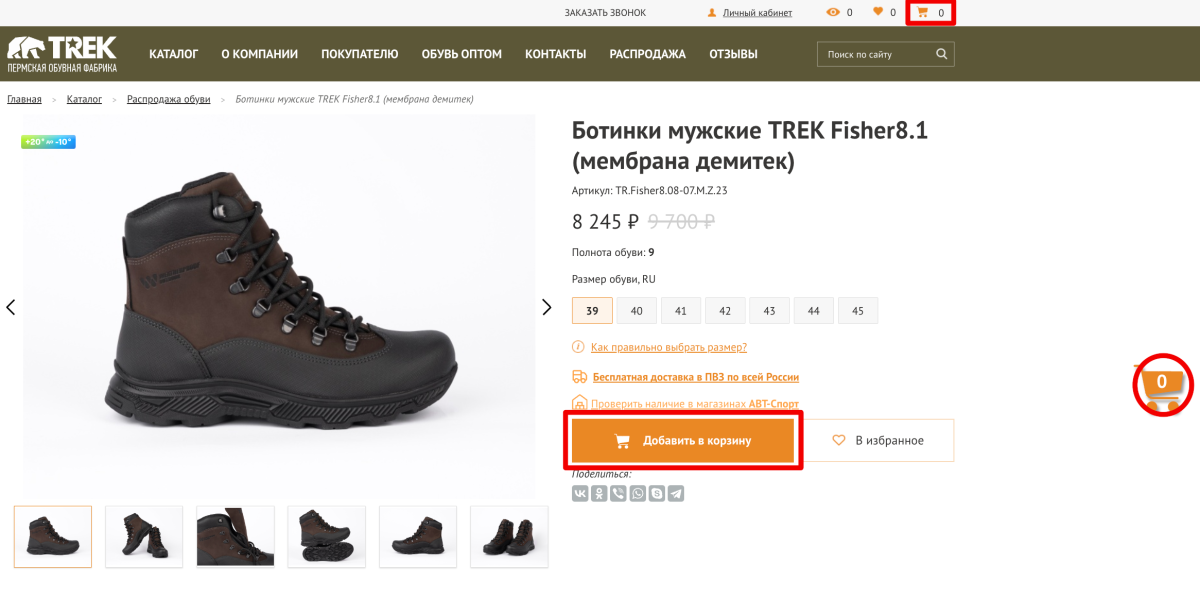Open the КАТАЛОГ menu

point(174,54)
